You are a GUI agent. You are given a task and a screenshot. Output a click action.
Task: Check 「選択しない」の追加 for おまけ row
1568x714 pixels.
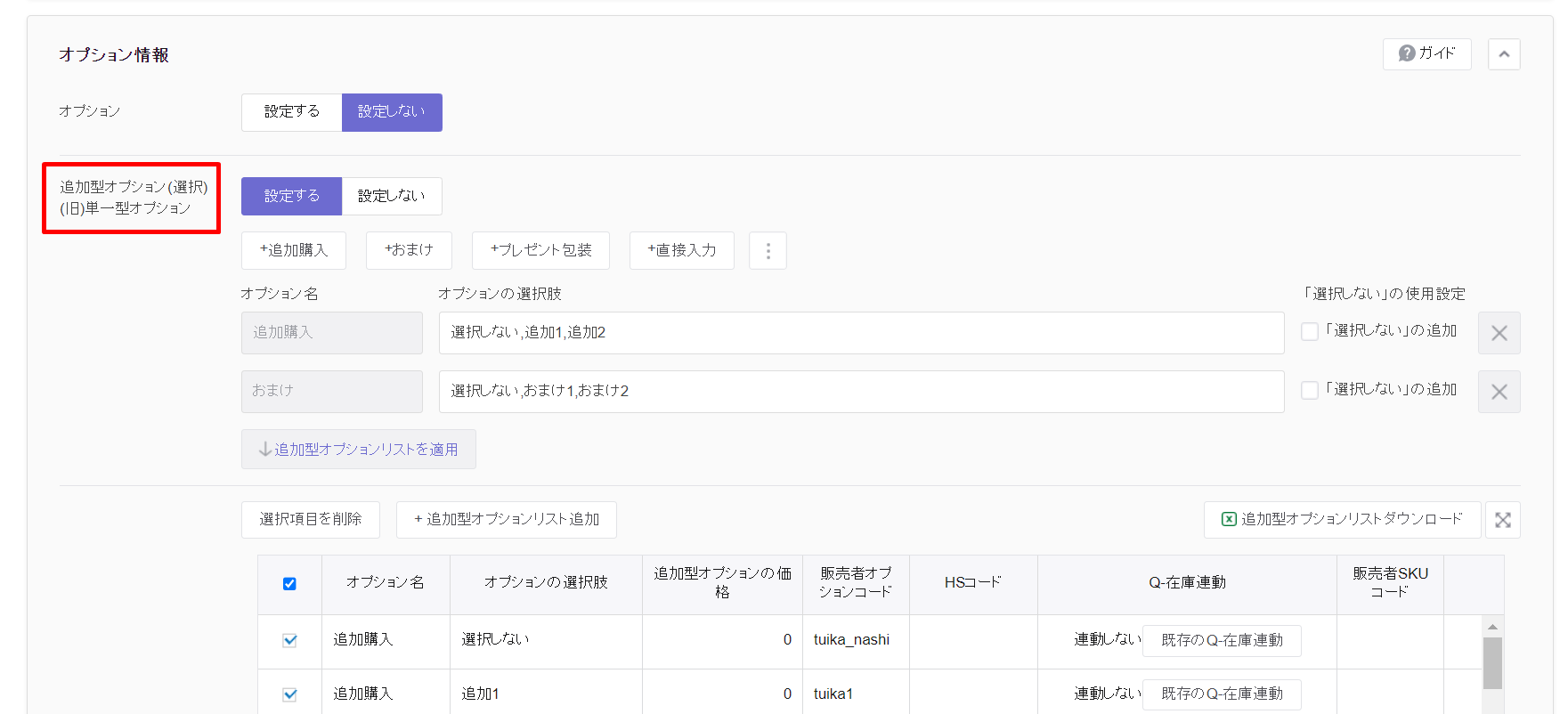pyautogui.click(x=1310, y=390)
